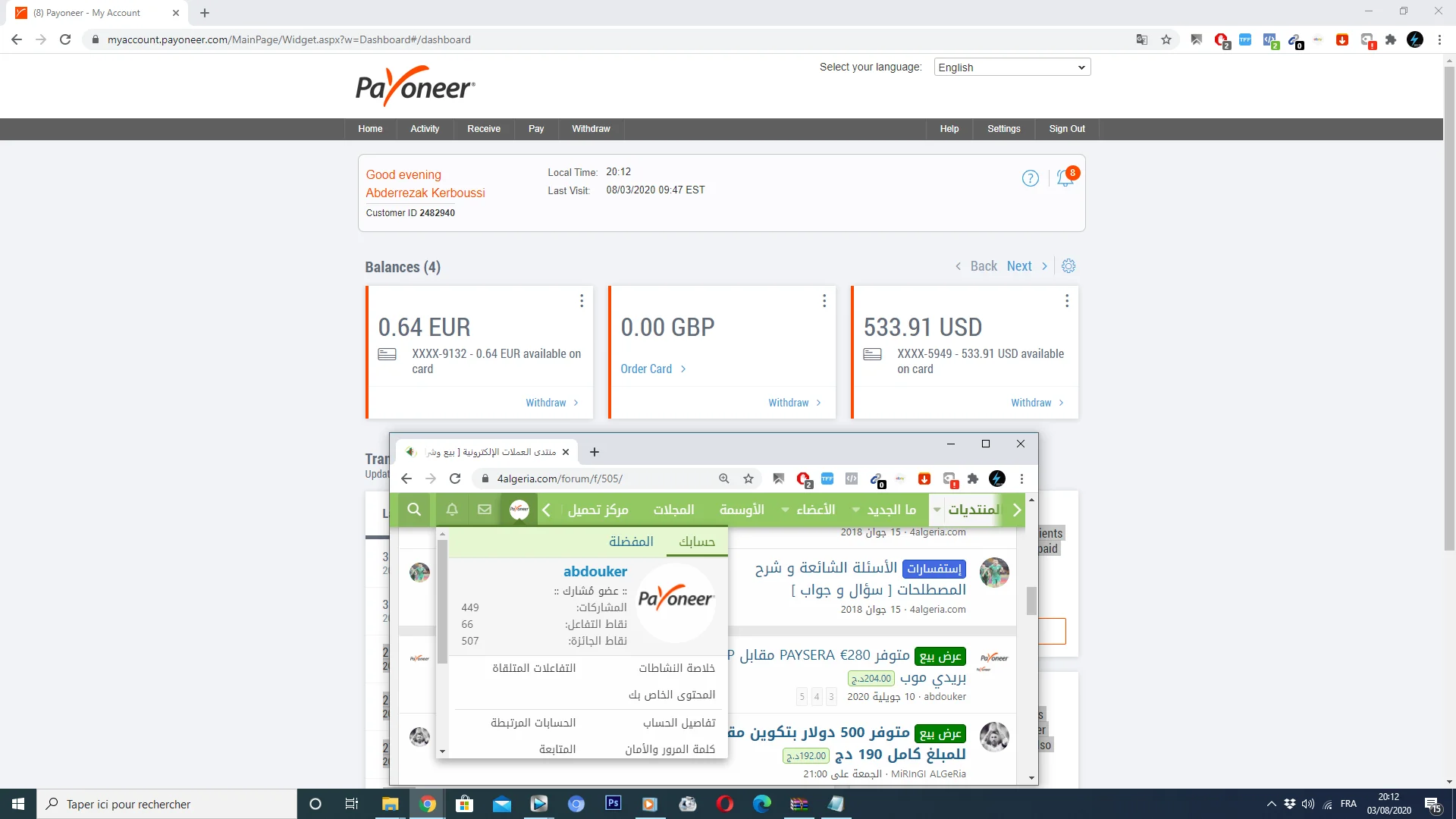The image size is (1456, 819).
Task: Click the forum user avatar icon
Action: pyautogui.click(x=519, y=510)
